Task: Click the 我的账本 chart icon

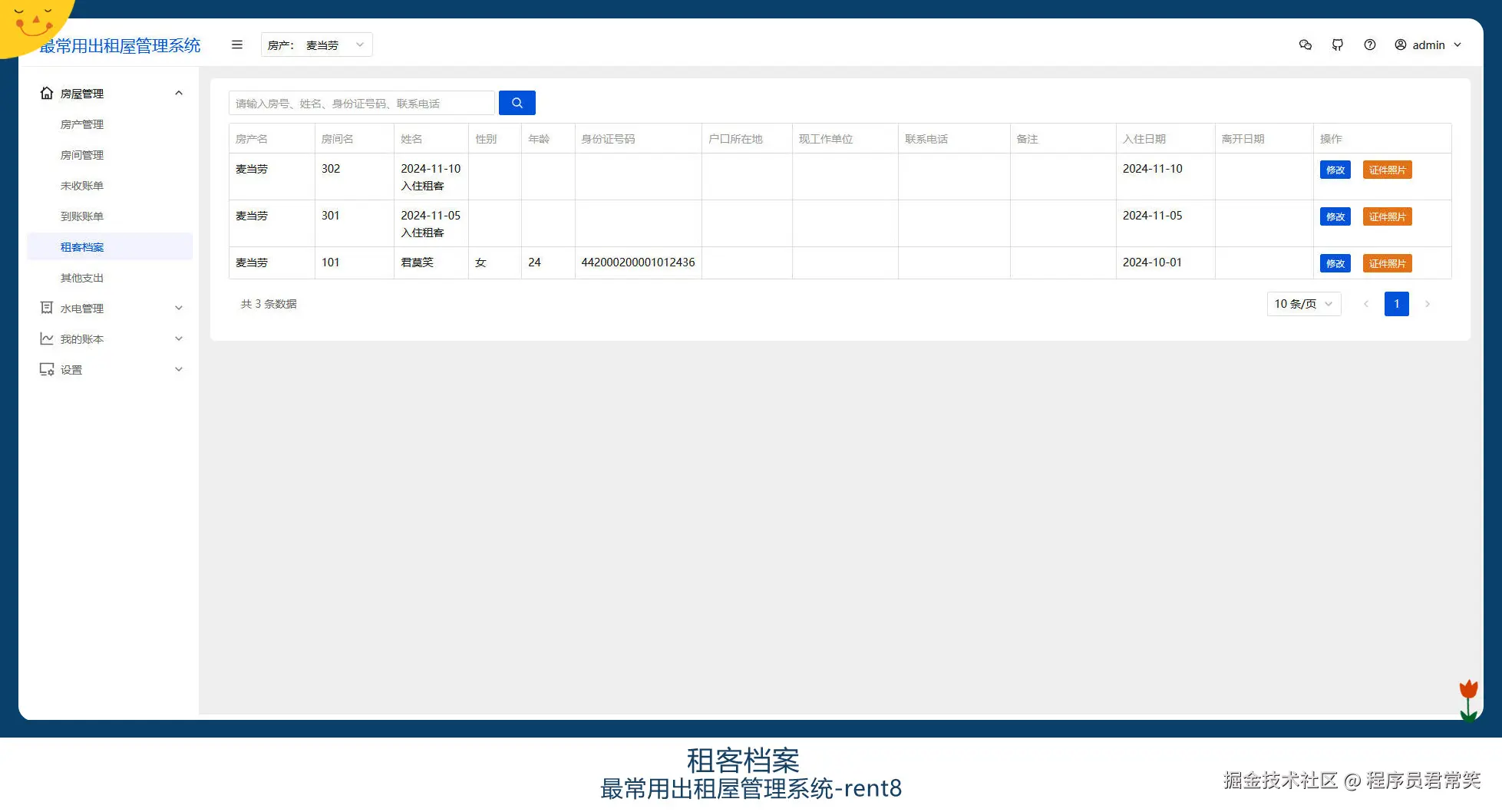Action: pos(46,338)
